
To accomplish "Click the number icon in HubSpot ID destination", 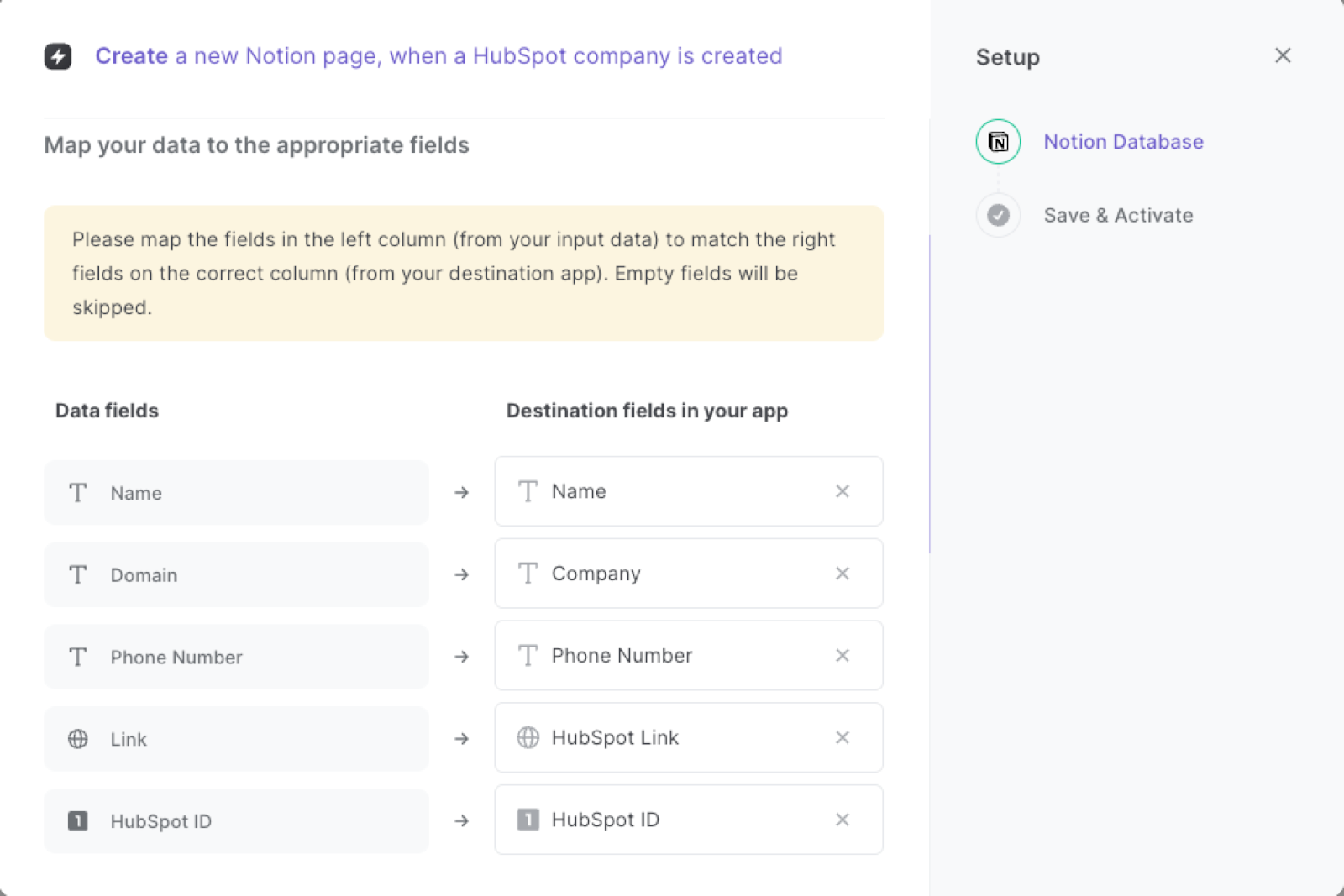I will point(528,820).
